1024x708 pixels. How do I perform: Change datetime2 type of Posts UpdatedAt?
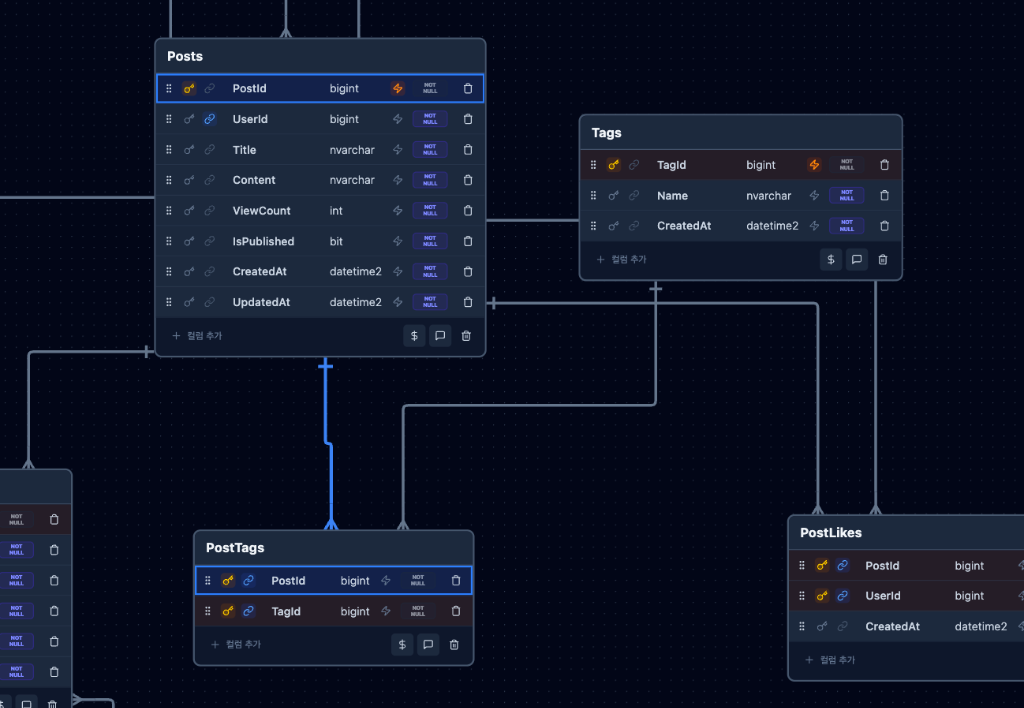(355, 302)
